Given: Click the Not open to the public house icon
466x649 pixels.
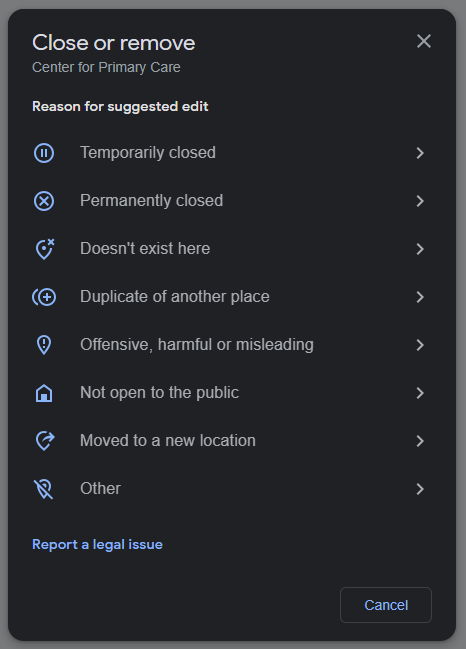Looking at the screenshot, I should click(x=44, y=393).
